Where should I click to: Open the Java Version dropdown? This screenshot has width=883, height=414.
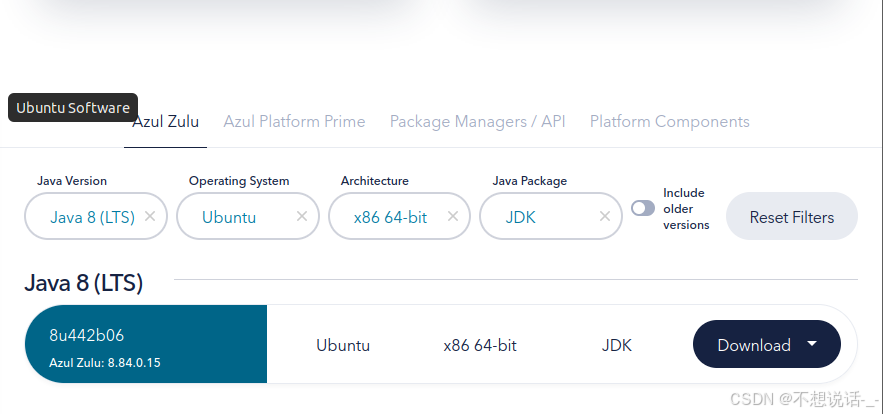point(96,216)
